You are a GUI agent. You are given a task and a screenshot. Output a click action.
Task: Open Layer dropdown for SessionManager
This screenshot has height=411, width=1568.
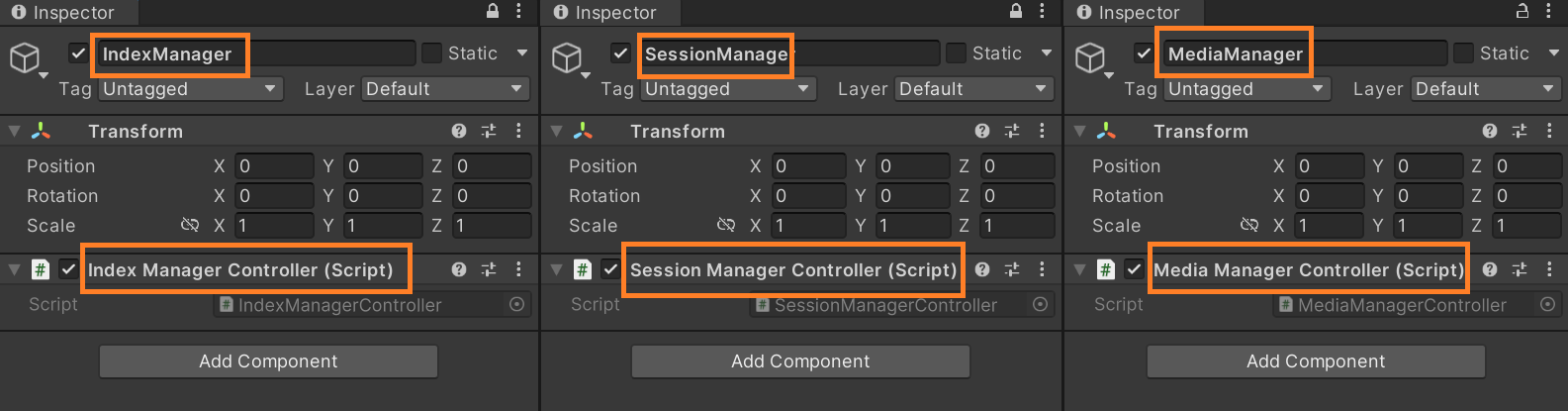click(973, 89)
